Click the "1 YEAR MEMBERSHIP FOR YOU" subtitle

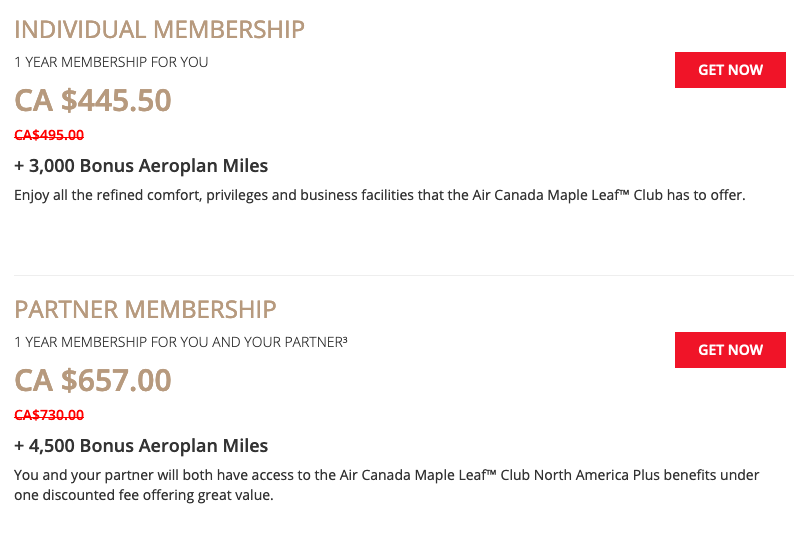click(x=111, y=62)
